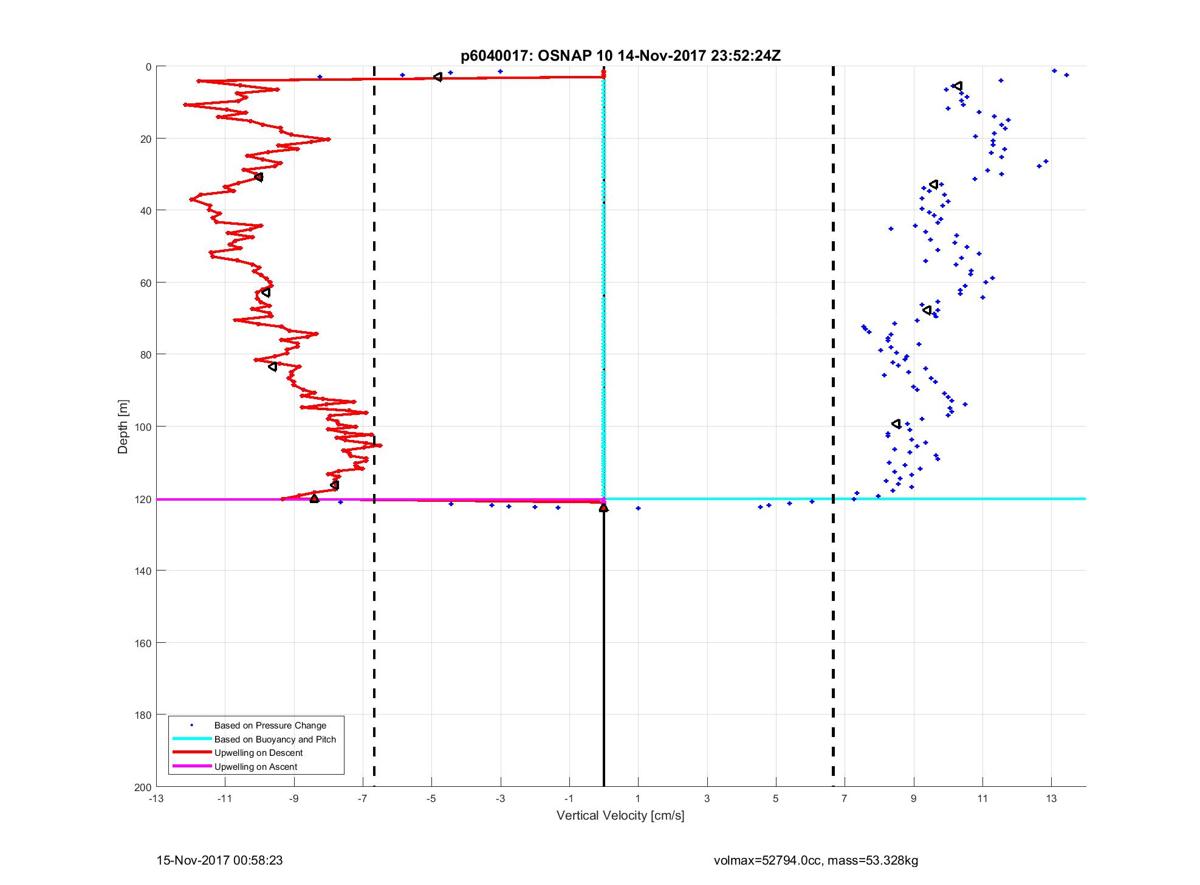Click y-axis depth tick label '100'
The width and height of the screenshot is (1200, 885).
coord(142,427)
